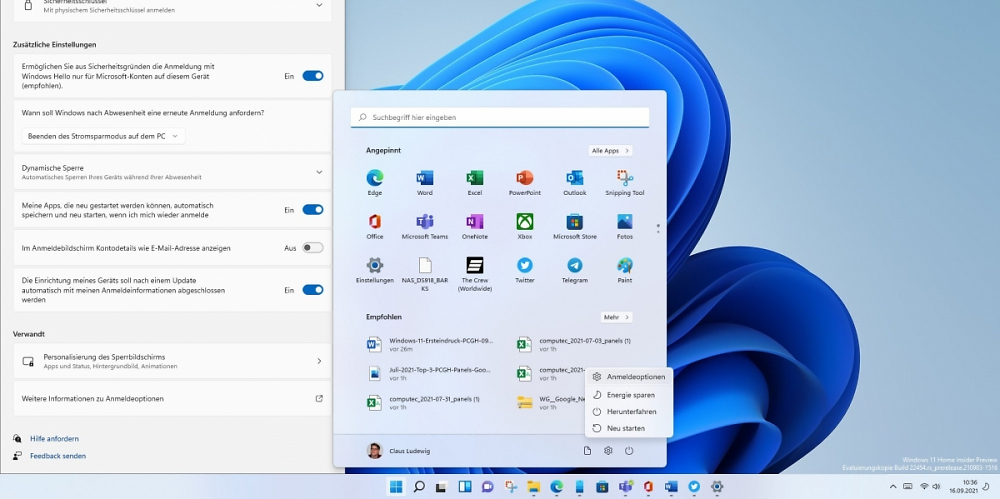The image size is (1000, 499).
Task: Launch Paint from pinned apps
Action: pyautogui.click(x=624, y=270)
